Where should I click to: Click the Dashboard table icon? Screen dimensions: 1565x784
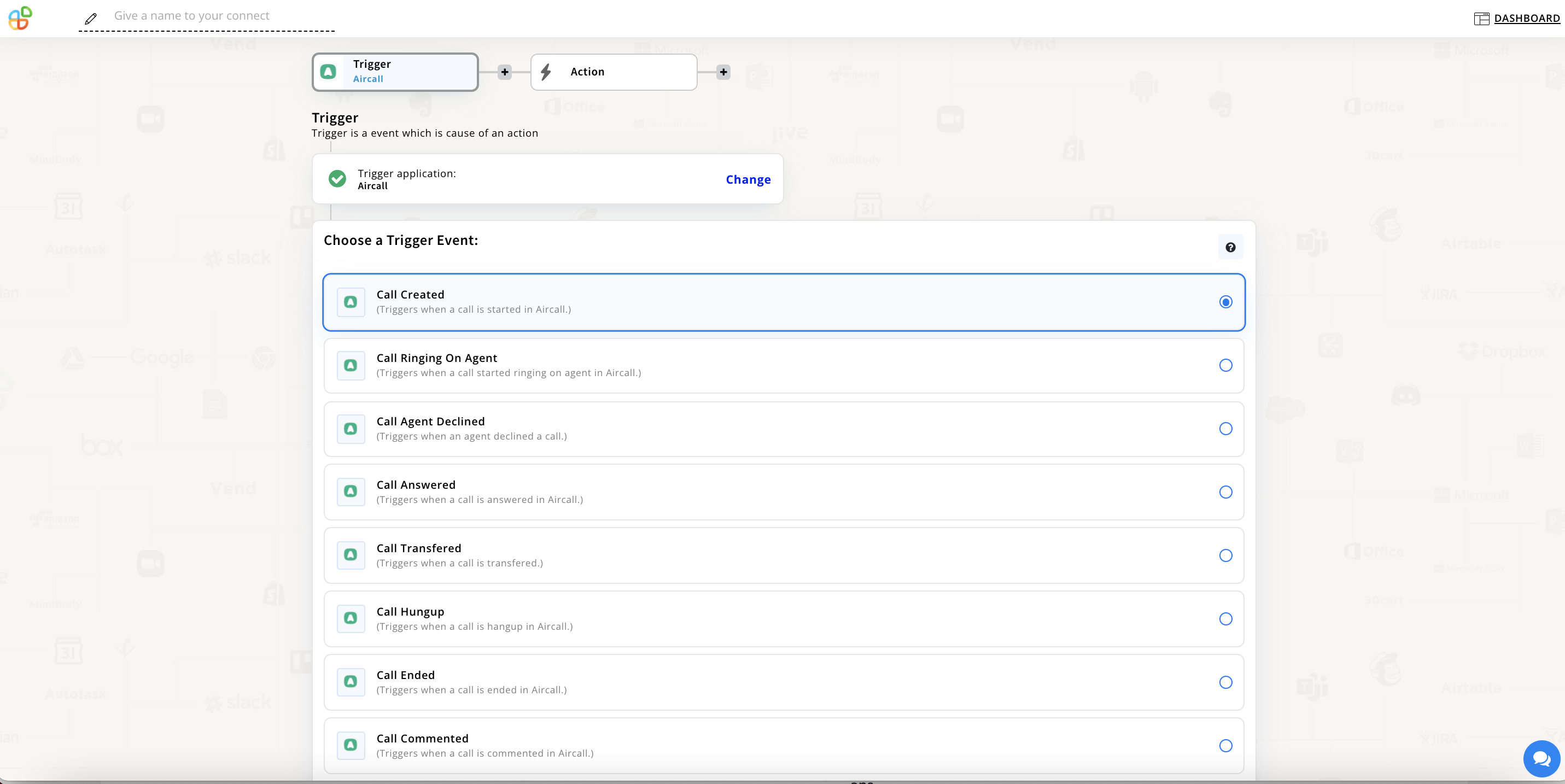click(1481, 18)
